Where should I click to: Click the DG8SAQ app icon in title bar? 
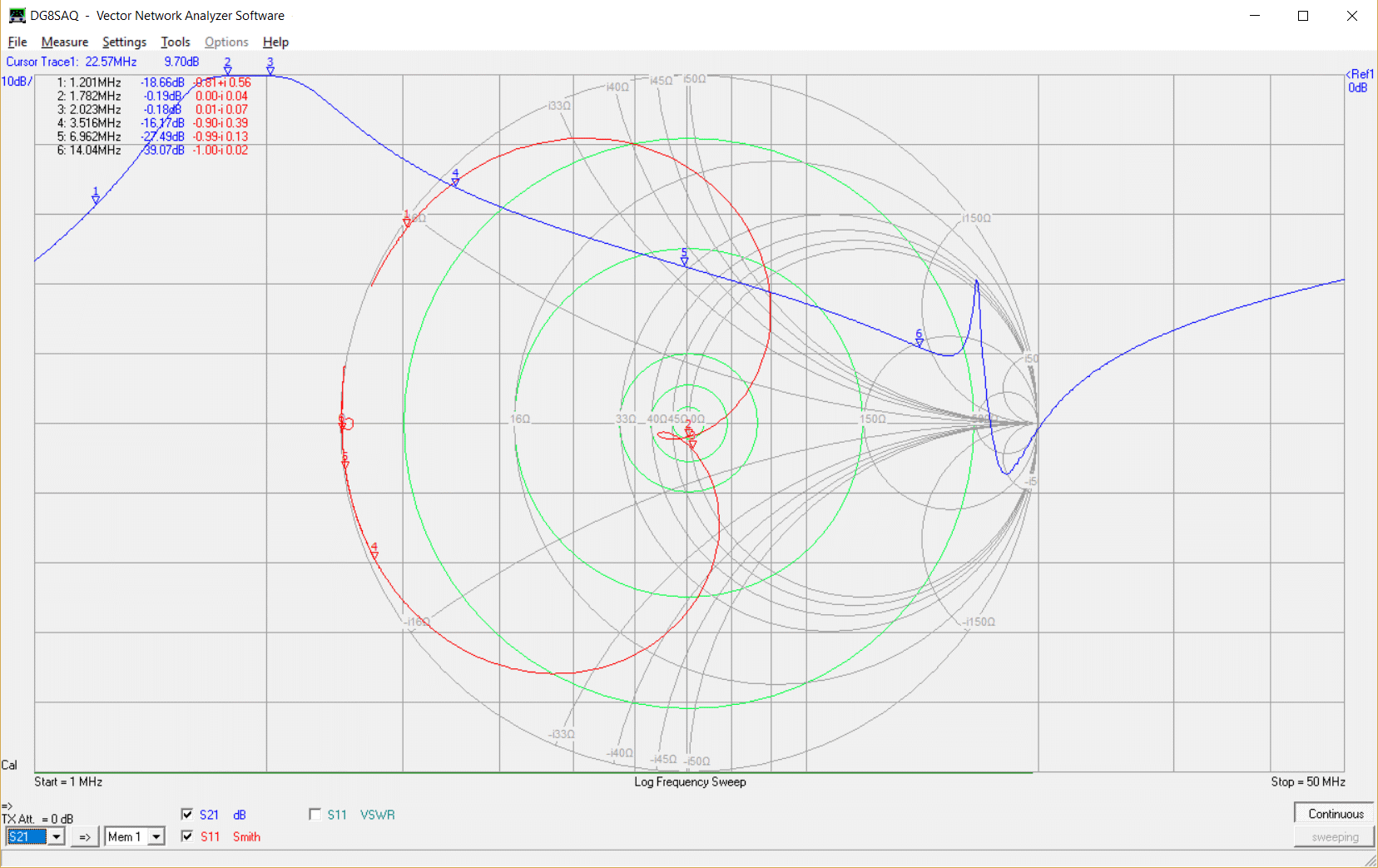coord(17,16)
